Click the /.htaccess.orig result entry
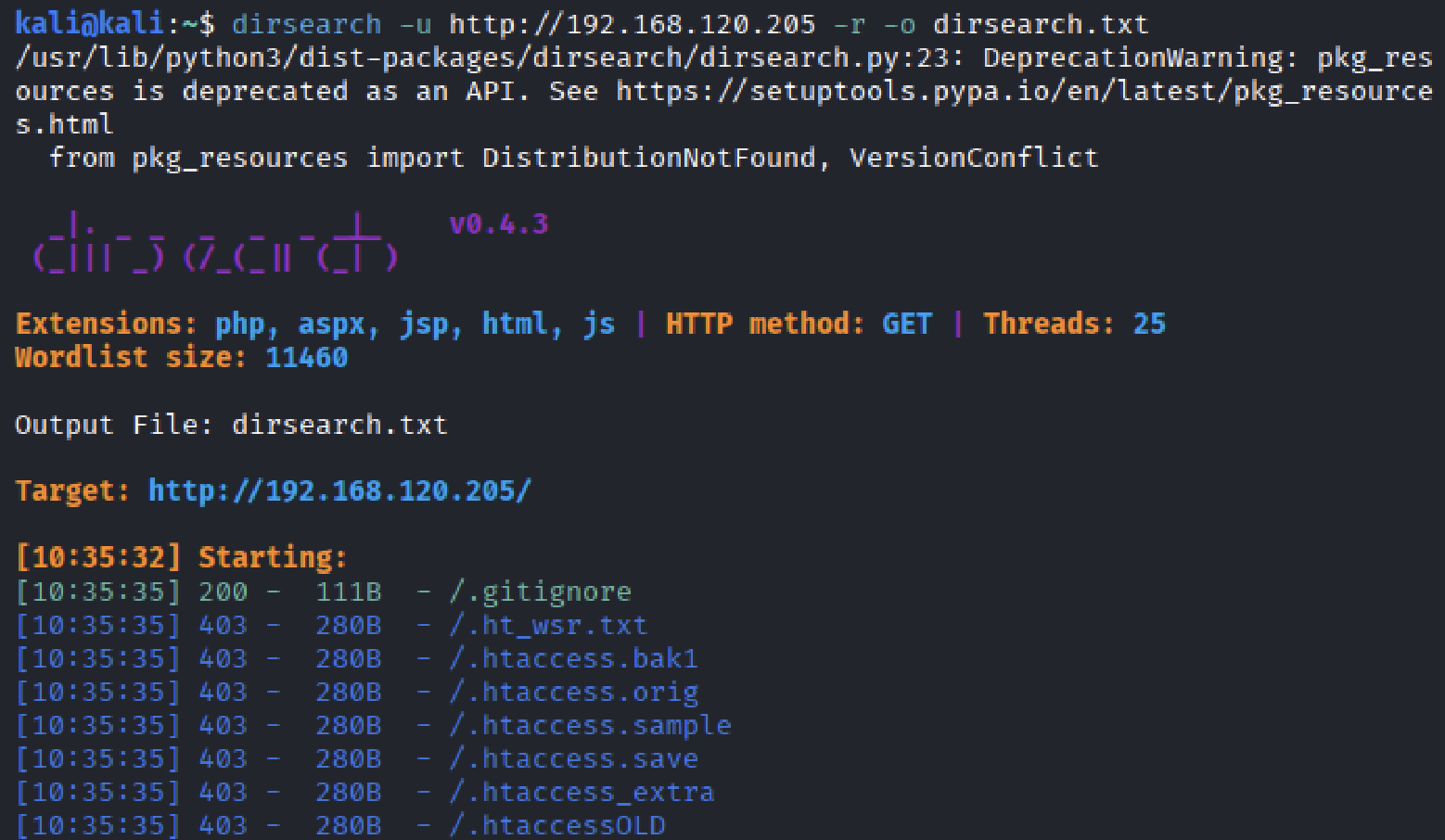The image size is (1445, 840). tap(573, 692)
